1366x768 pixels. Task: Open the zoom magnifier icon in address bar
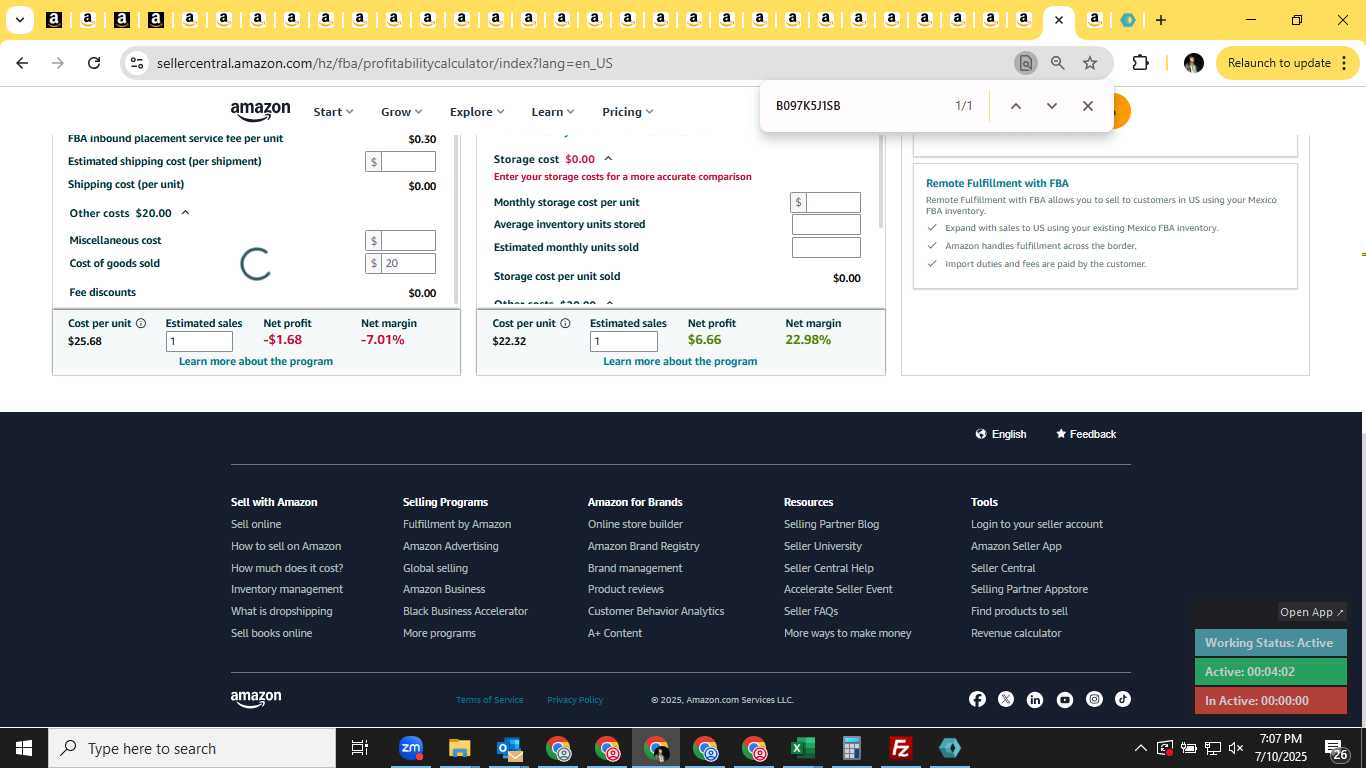click(x=1057, y=63)
